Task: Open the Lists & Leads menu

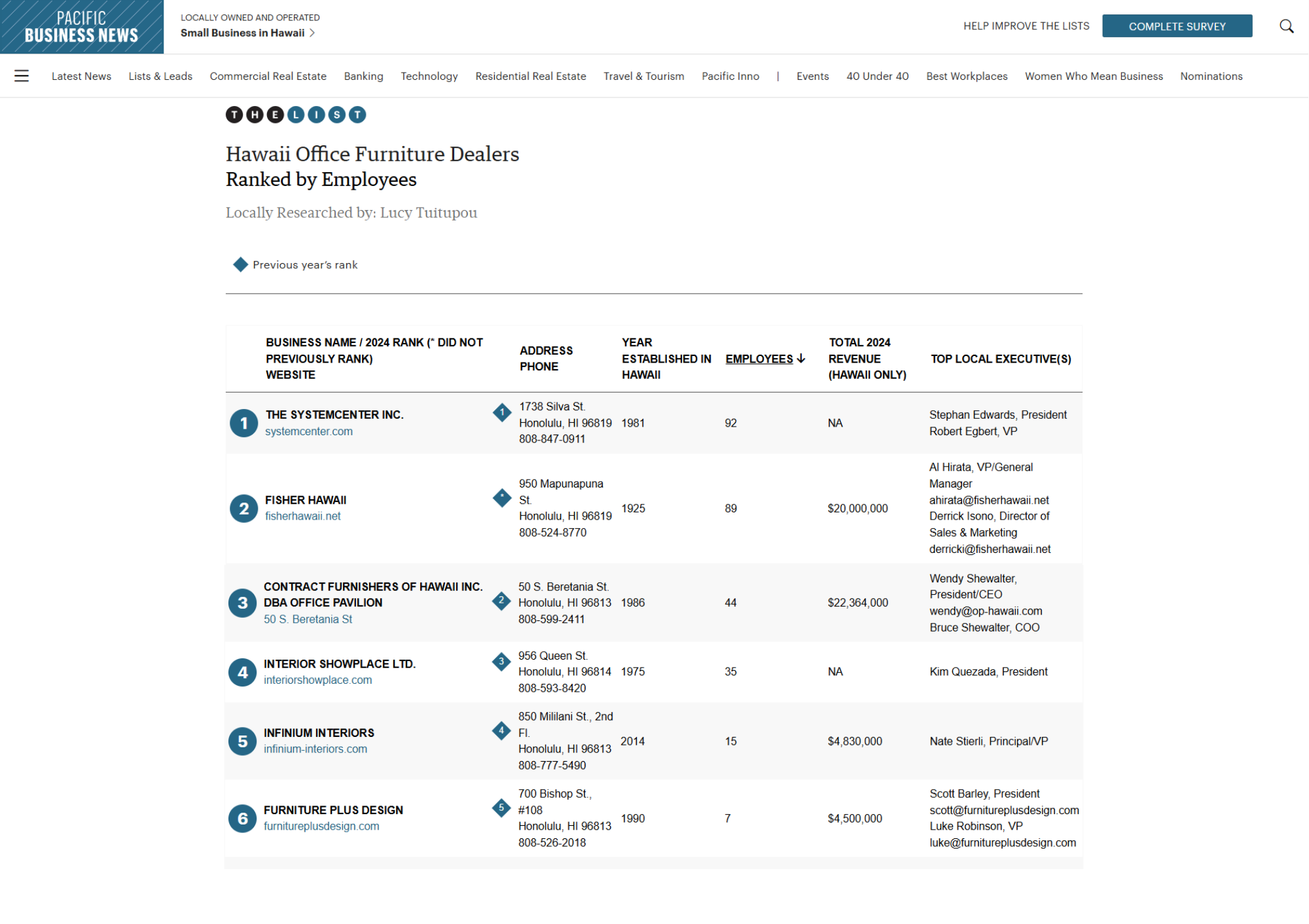Action: coord(160,76)
